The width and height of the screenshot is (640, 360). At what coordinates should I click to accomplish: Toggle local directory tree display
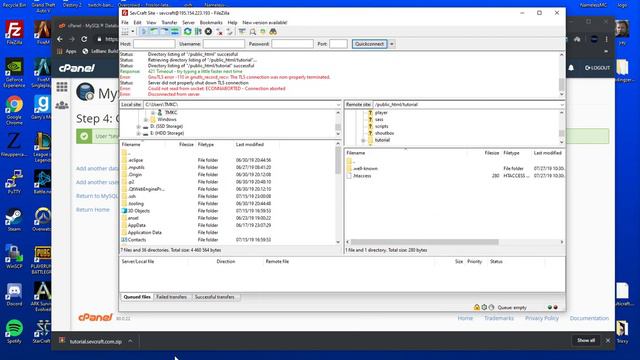154,32
